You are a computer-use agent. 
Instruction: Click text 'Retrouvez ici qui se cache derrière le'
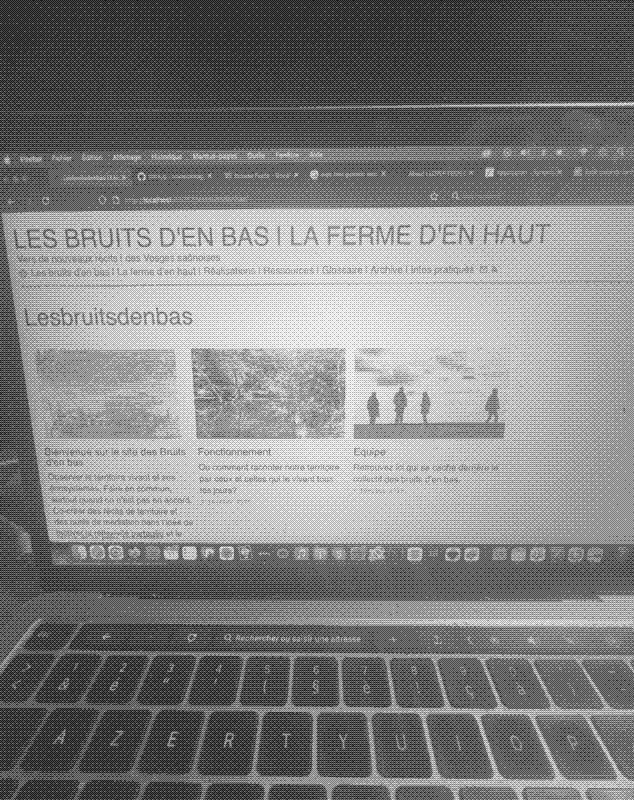click(x=425, y=467)
